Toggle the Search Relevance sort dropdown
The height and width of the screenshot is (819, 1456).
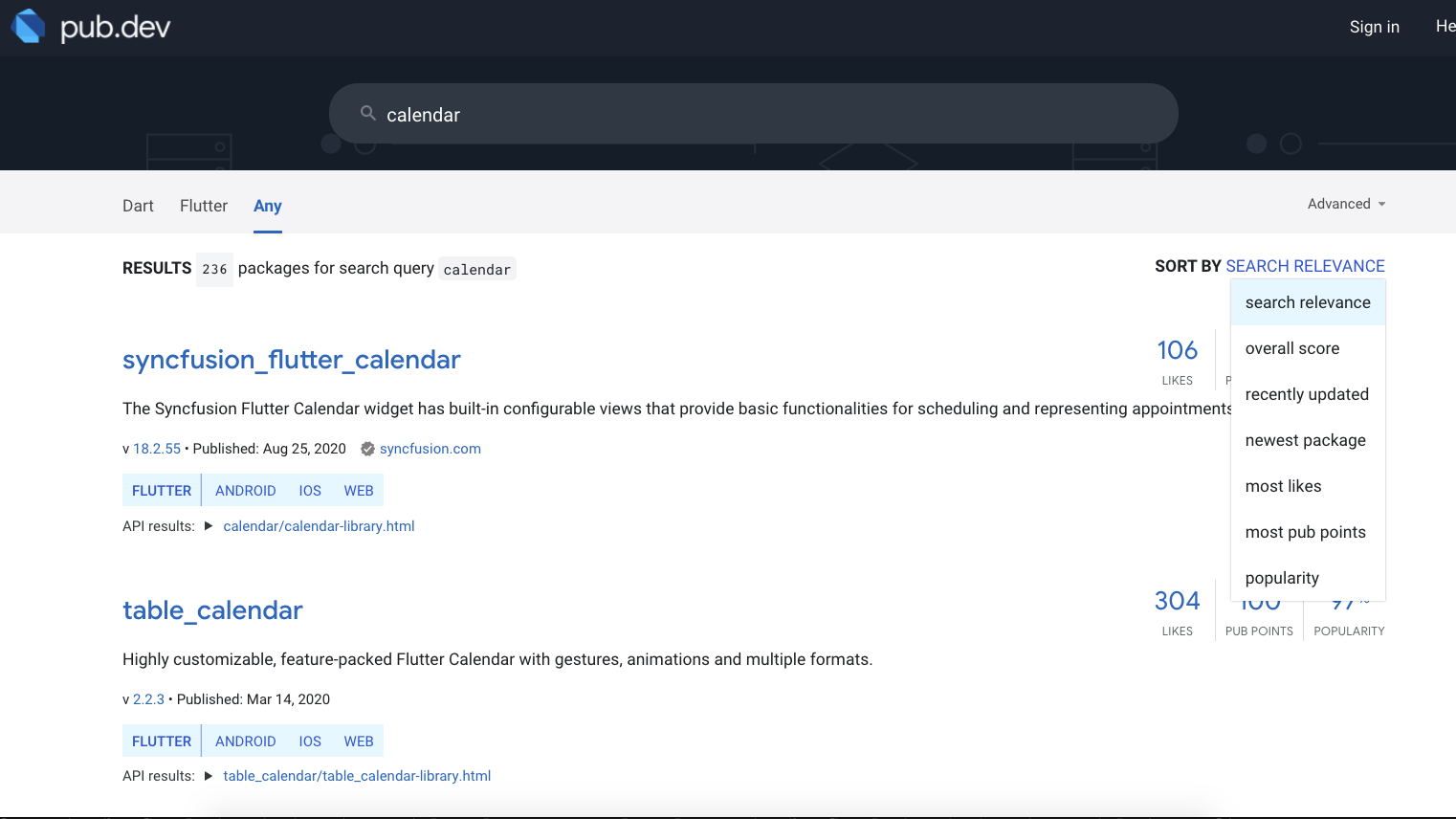coord(1305,266)
